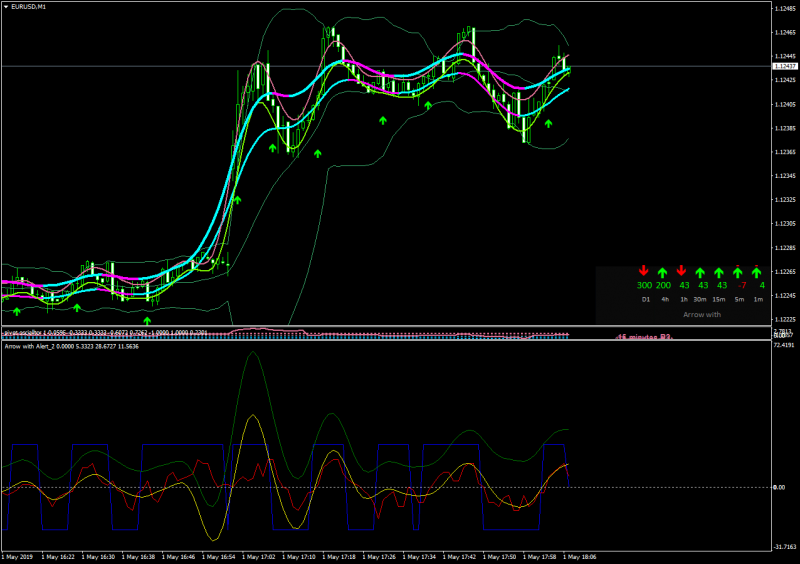Click the 15m timeframe label
This screenshot has height=564, width=800.
(x=719, y=300)
